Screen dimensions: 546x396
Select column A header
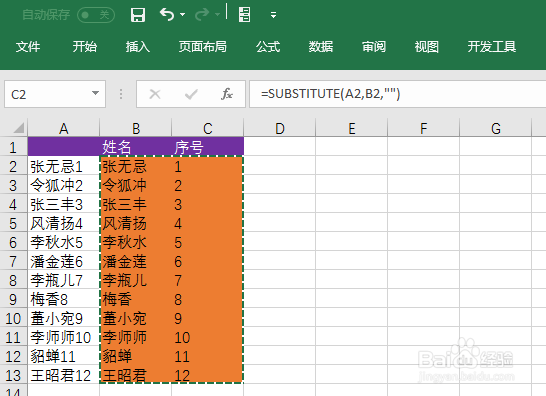(x=63, y=129)
